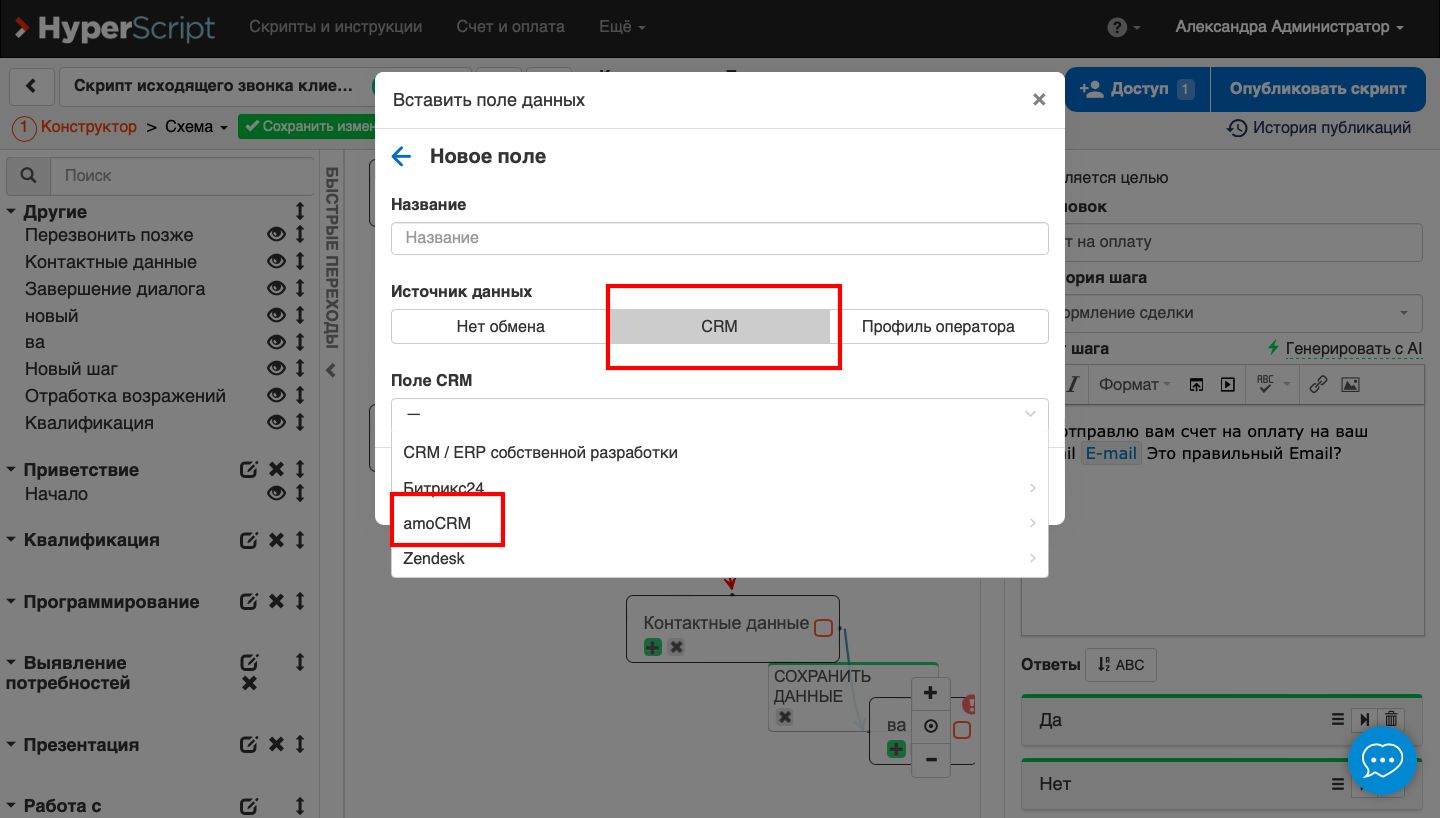Insert link in the step text editor

click(x=1318, y=384)
